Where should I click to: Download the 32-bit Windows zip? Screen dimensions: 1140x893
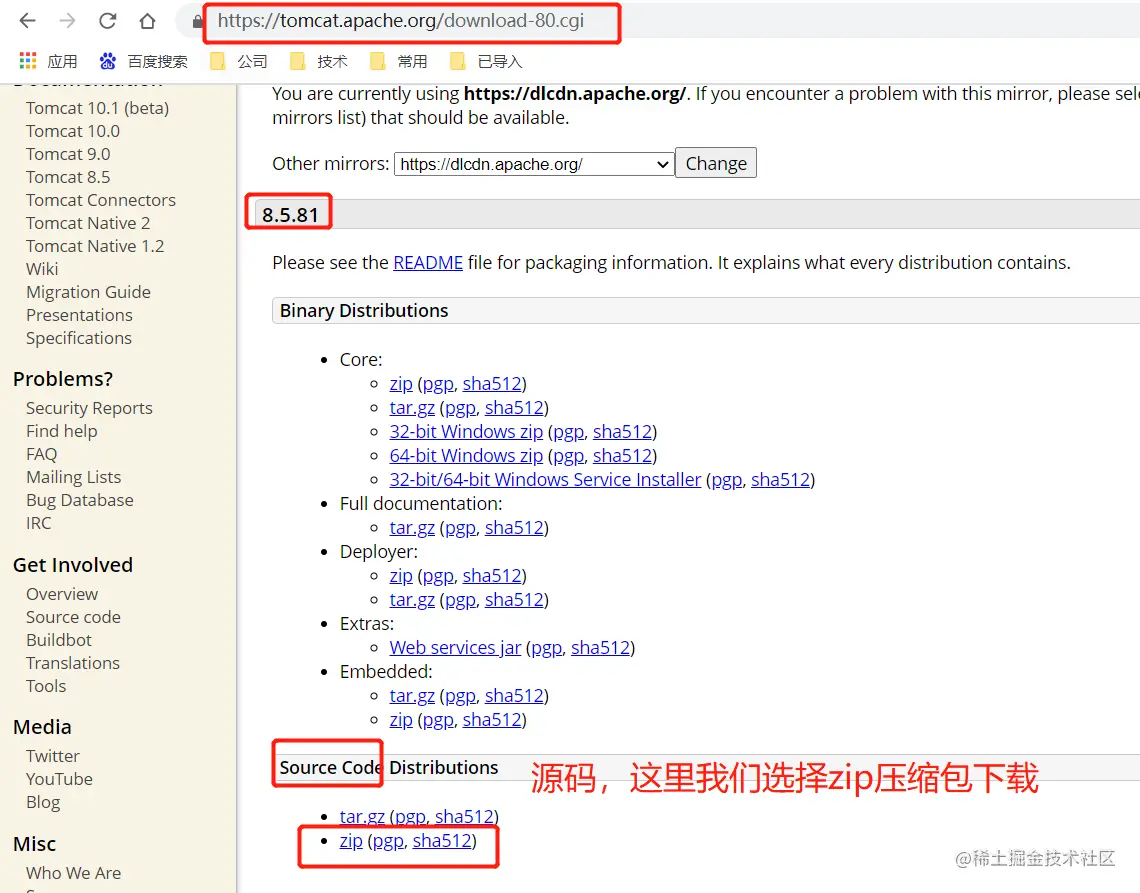pyautogui.click(x=466, y=432)
